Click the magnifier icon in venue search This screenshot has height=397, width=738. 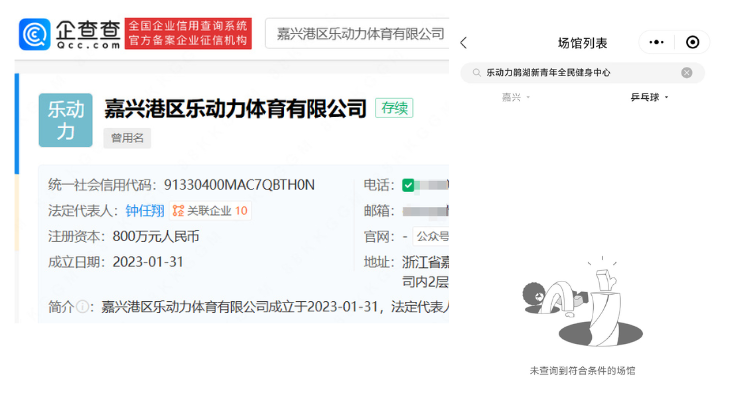(477, 73)
